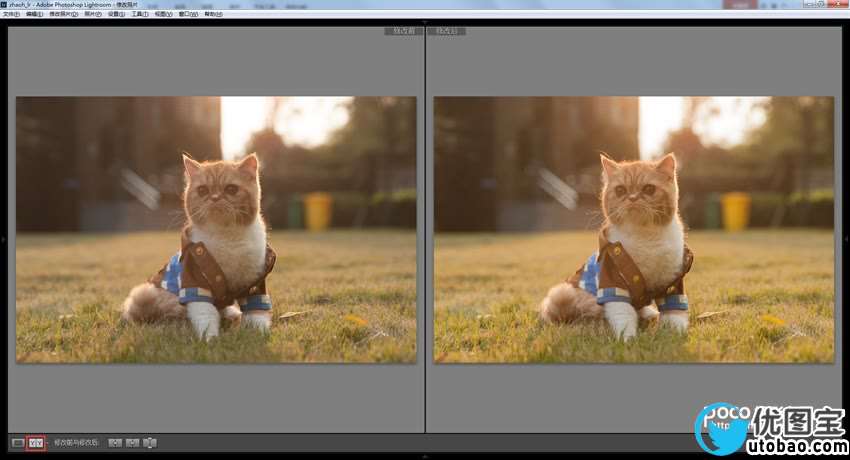Click copy After settings to Before icon
Screen dimensions: 850x460
[132, 442]
